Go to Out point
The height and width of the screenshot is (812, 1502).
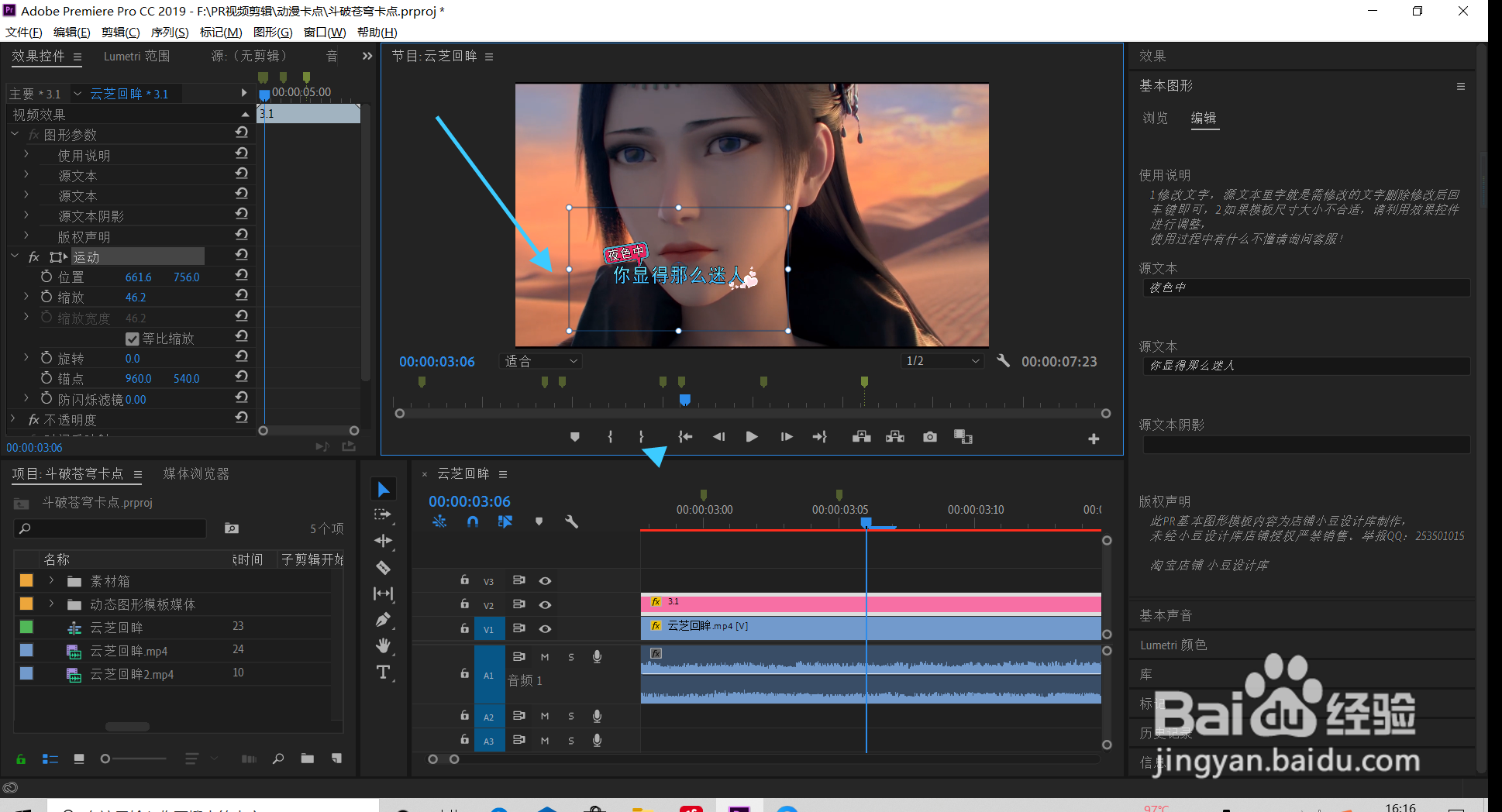pos(819,437)
